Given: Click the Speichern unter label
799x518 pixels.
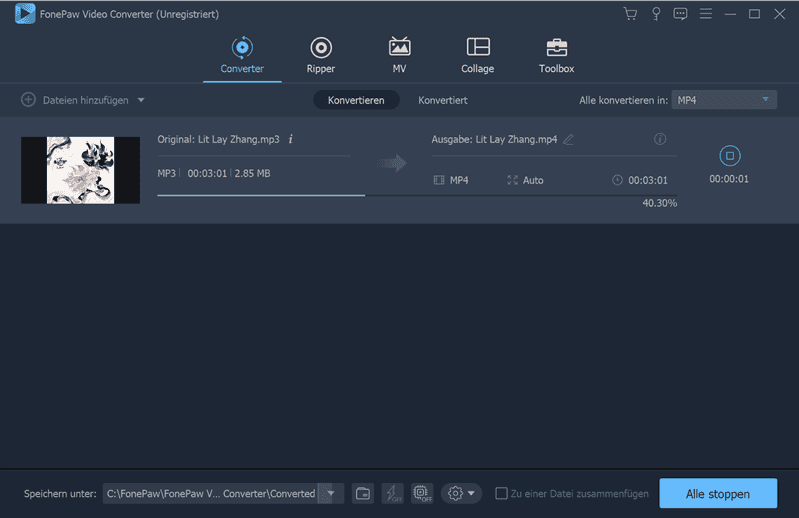Looking at the screenshot, I should [x=60, y=494].
